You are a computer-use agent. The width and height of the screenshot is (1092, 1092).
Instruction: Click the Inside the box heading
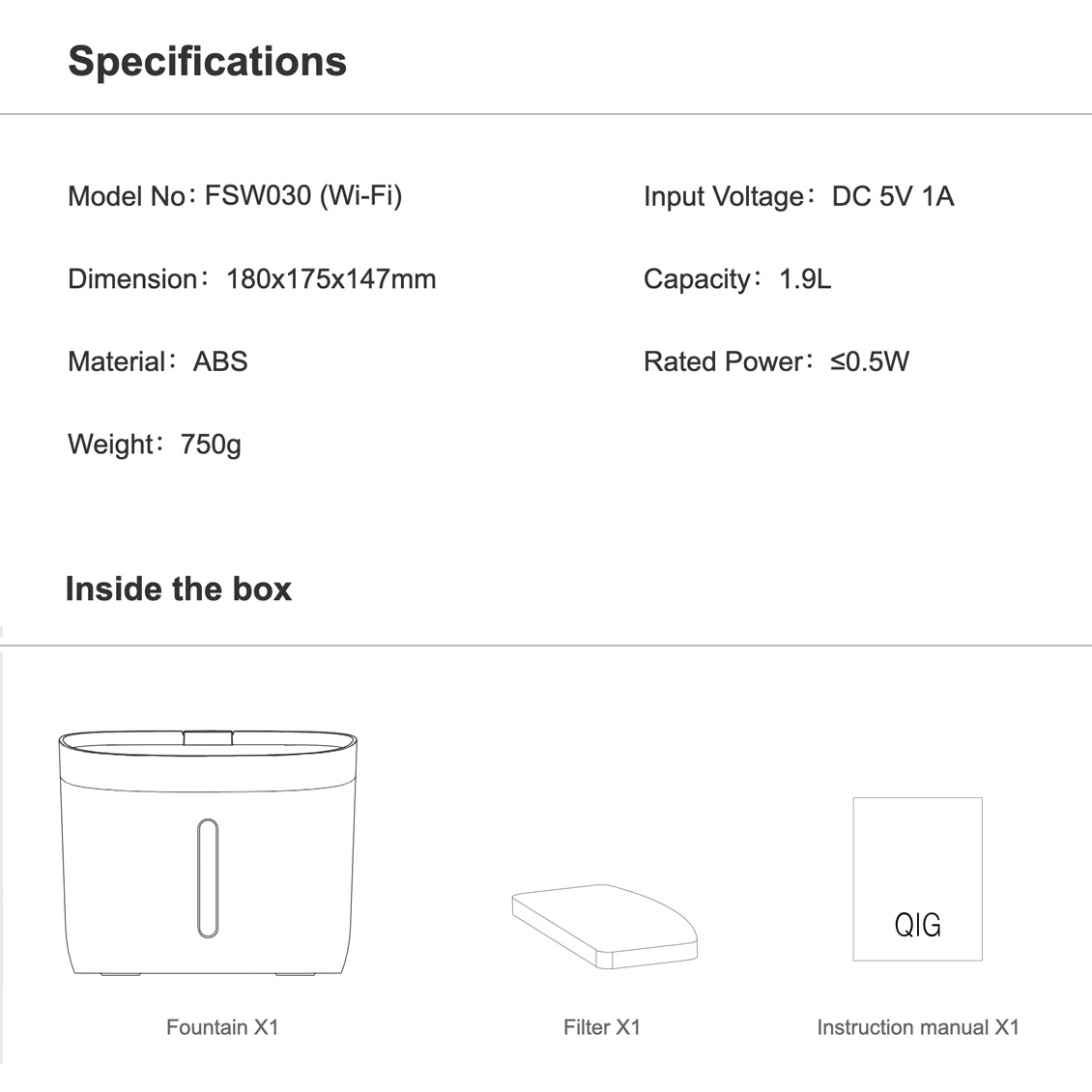(x=179, y=589)
